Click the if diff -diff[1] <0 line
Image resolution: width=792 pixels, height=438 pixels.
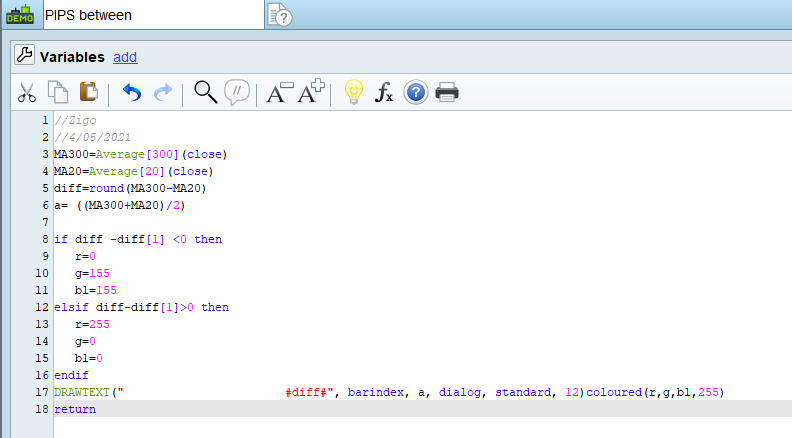[x=138, y=239]
